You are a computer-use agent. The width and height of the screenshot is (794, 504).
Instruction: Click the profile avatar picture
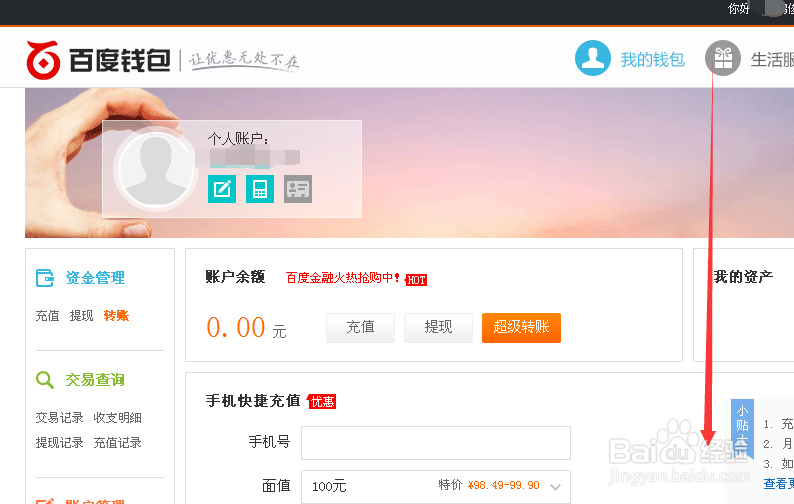pyautogui.click(x=155, y=170)
